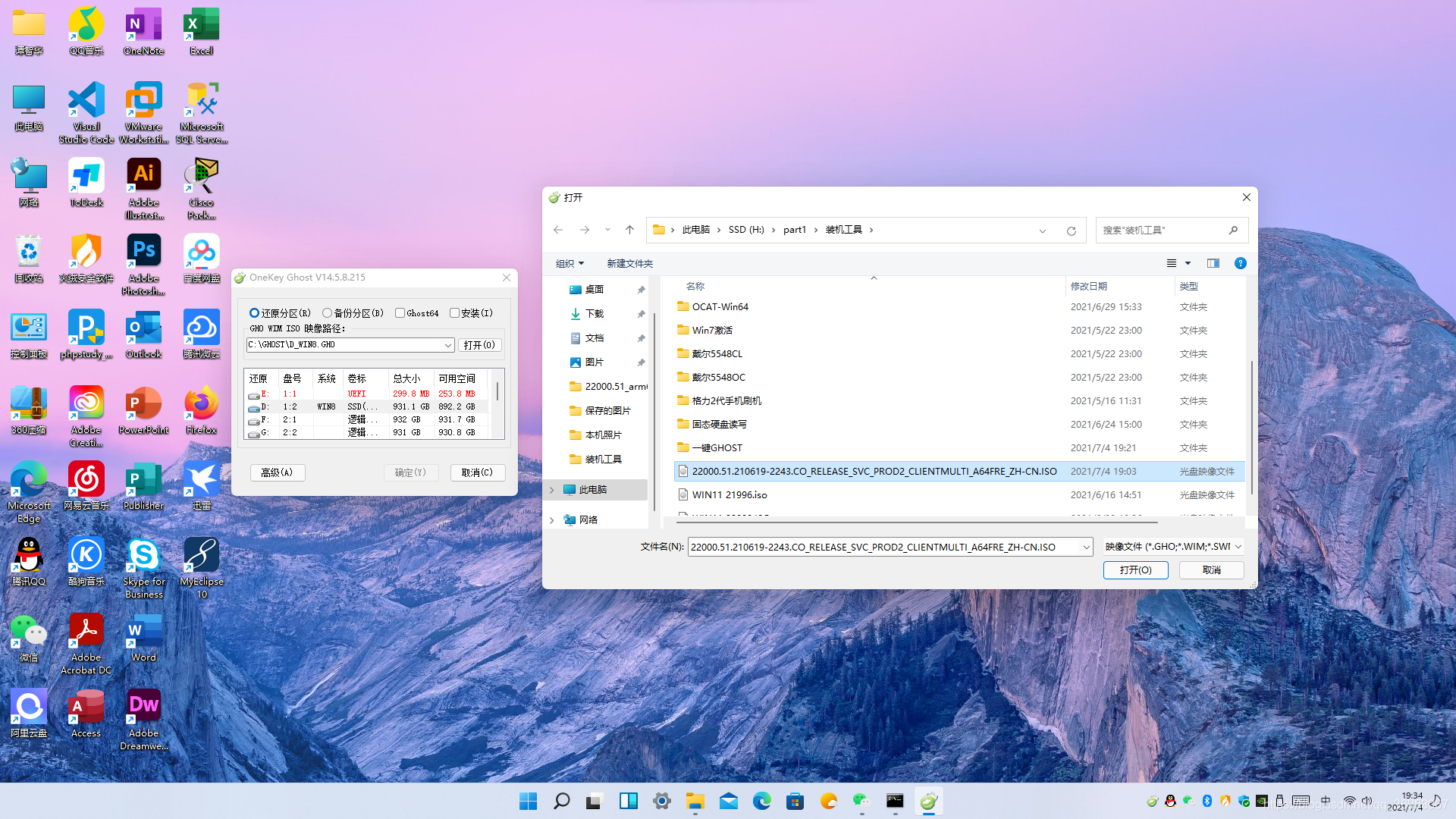Click 打开(O) button in file dialog
The height and width of the screenshot is (819, 1456).
coord(1136,569)
